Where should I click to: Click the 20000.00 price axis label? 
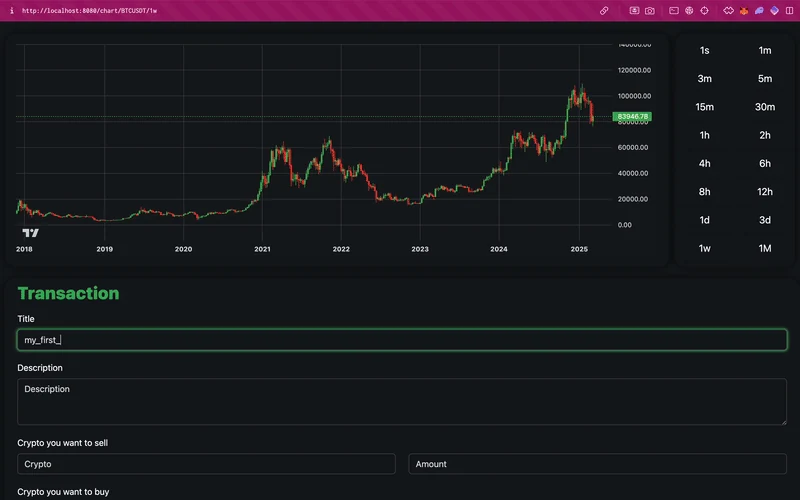(633, 199)
